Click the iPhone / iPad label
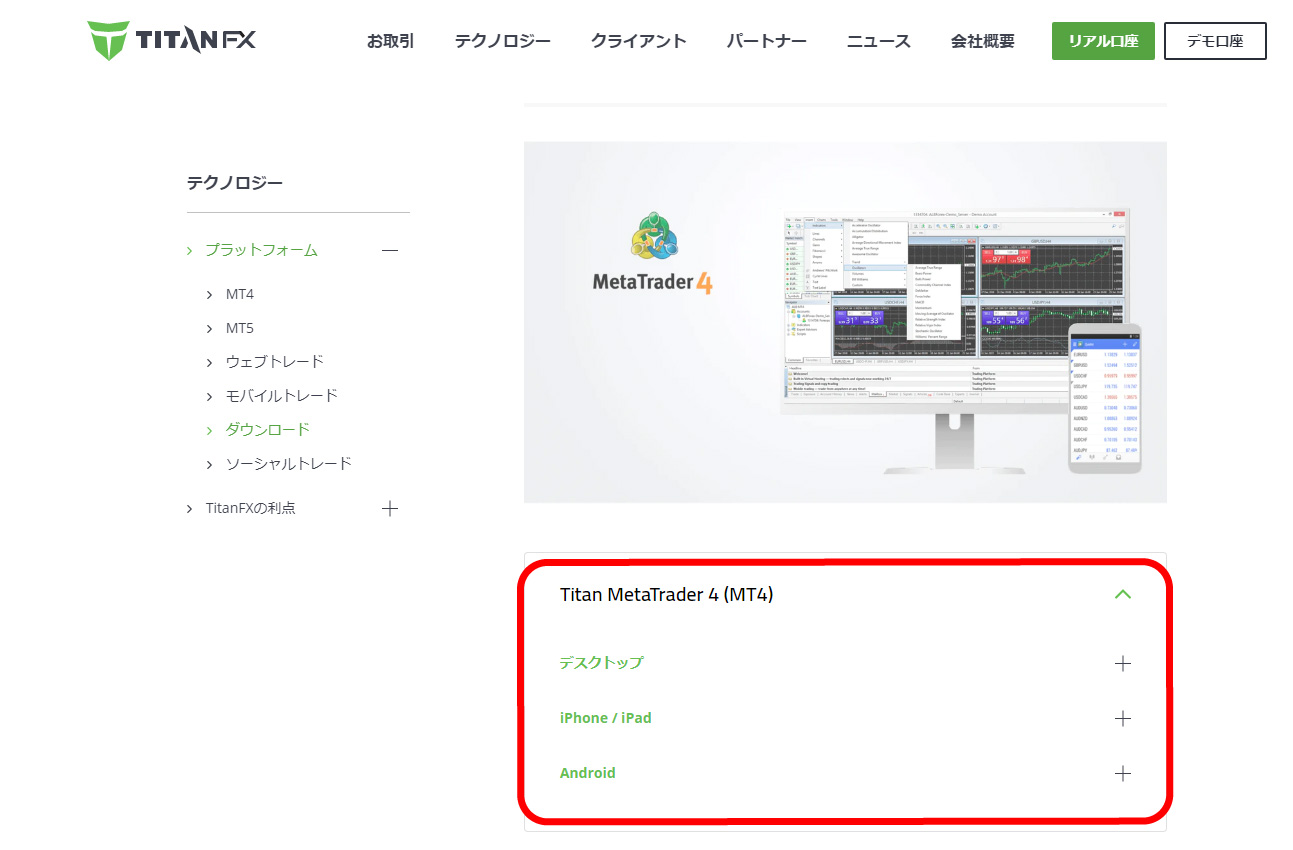The width and height of the screenshot is (1293, 850). 606,718
